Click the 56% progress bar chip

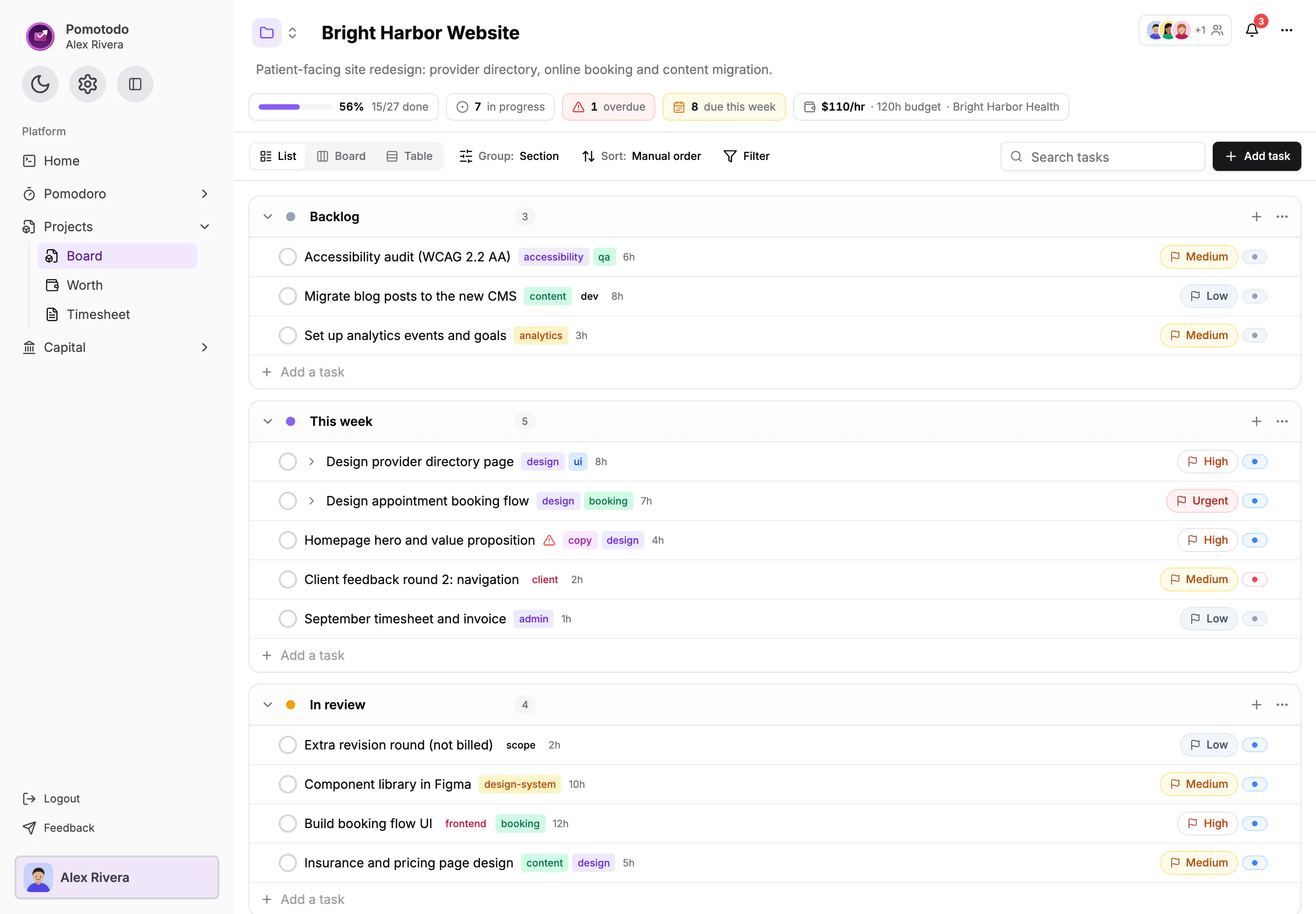click(344, 107)
